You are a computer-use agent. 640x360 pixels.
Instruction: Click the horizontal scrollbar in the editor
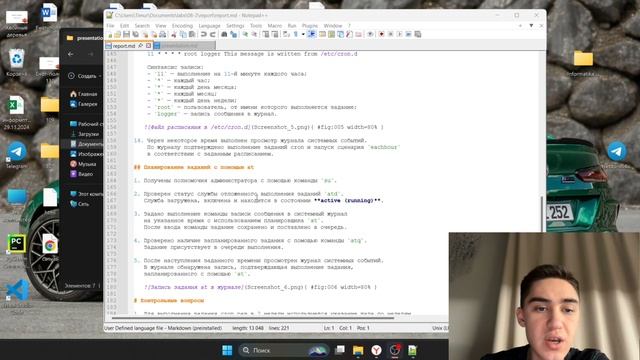[253, 318]
